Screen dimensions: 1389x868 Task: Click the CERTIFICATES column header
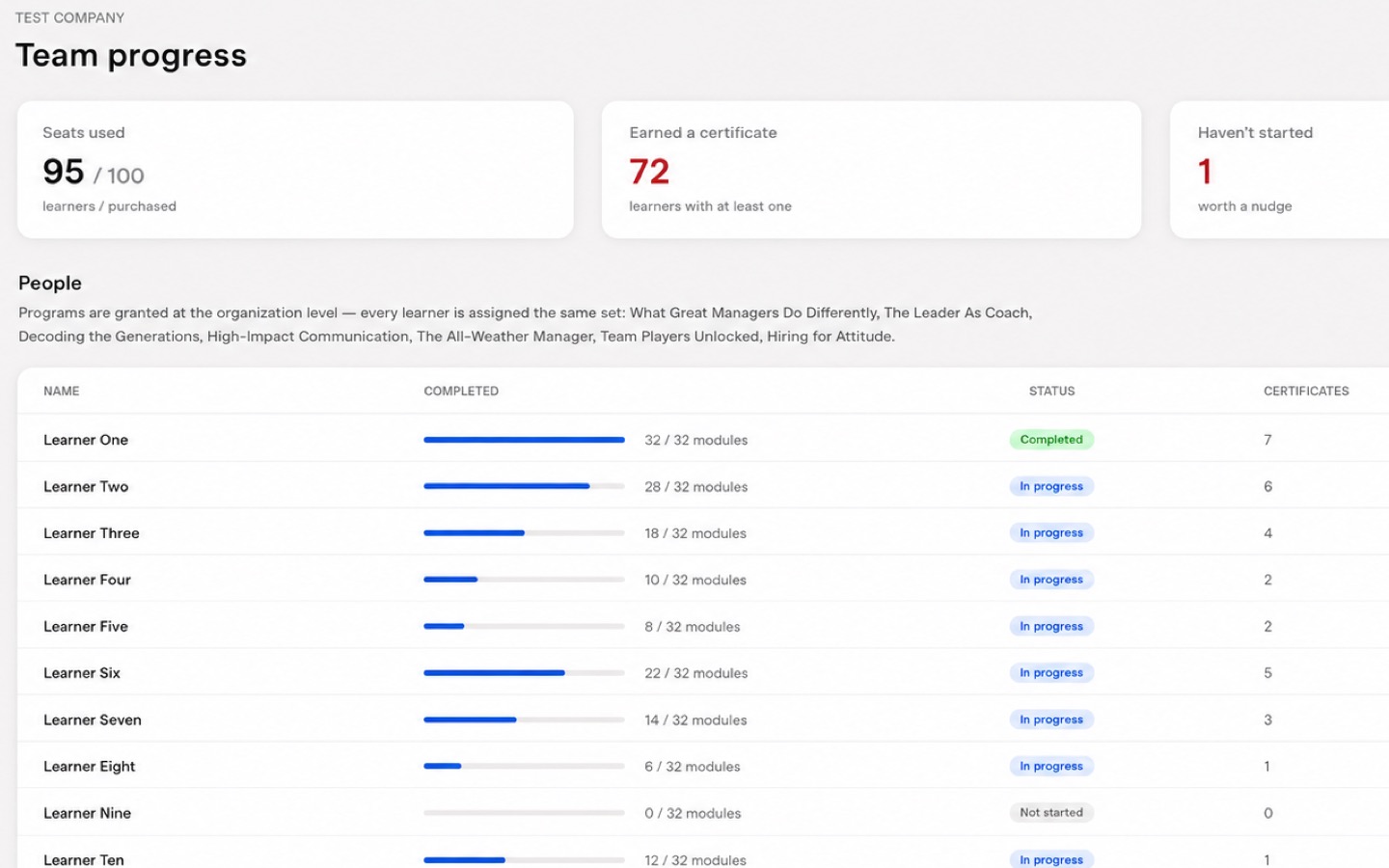point(1306,391)
